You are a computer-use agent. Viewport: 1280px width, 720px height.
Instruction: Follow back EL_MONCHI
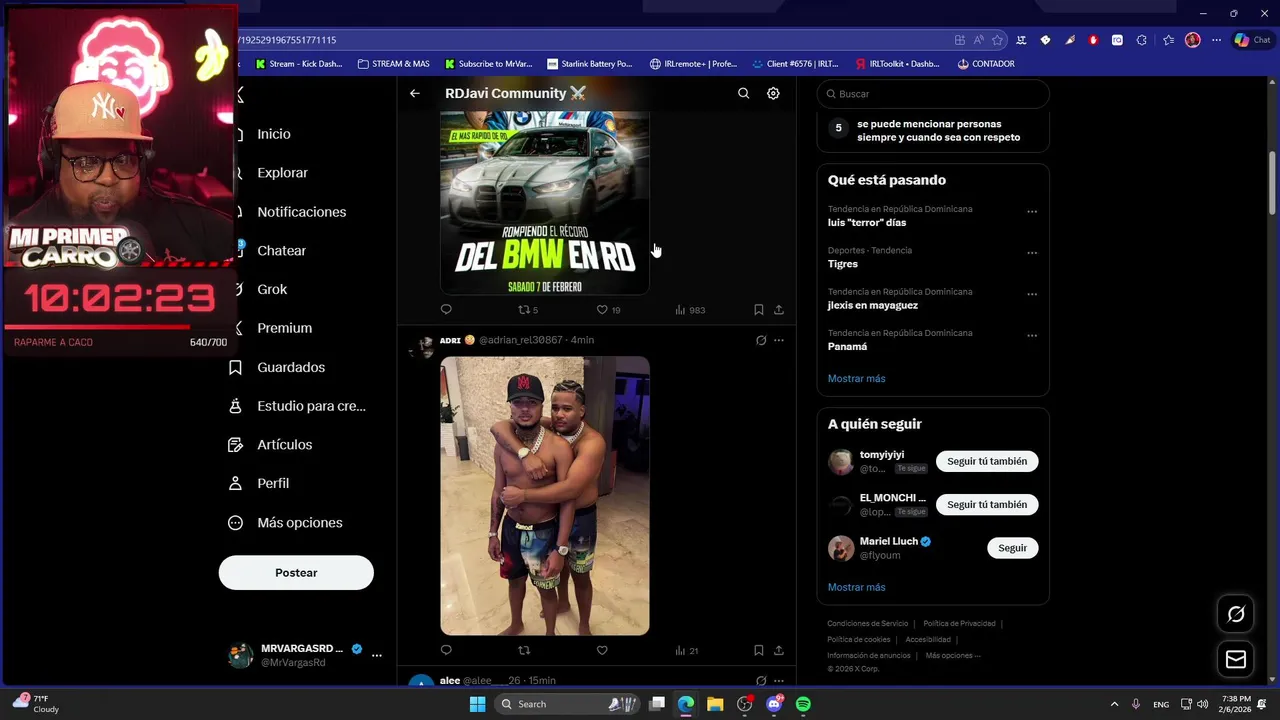[987, 505]
